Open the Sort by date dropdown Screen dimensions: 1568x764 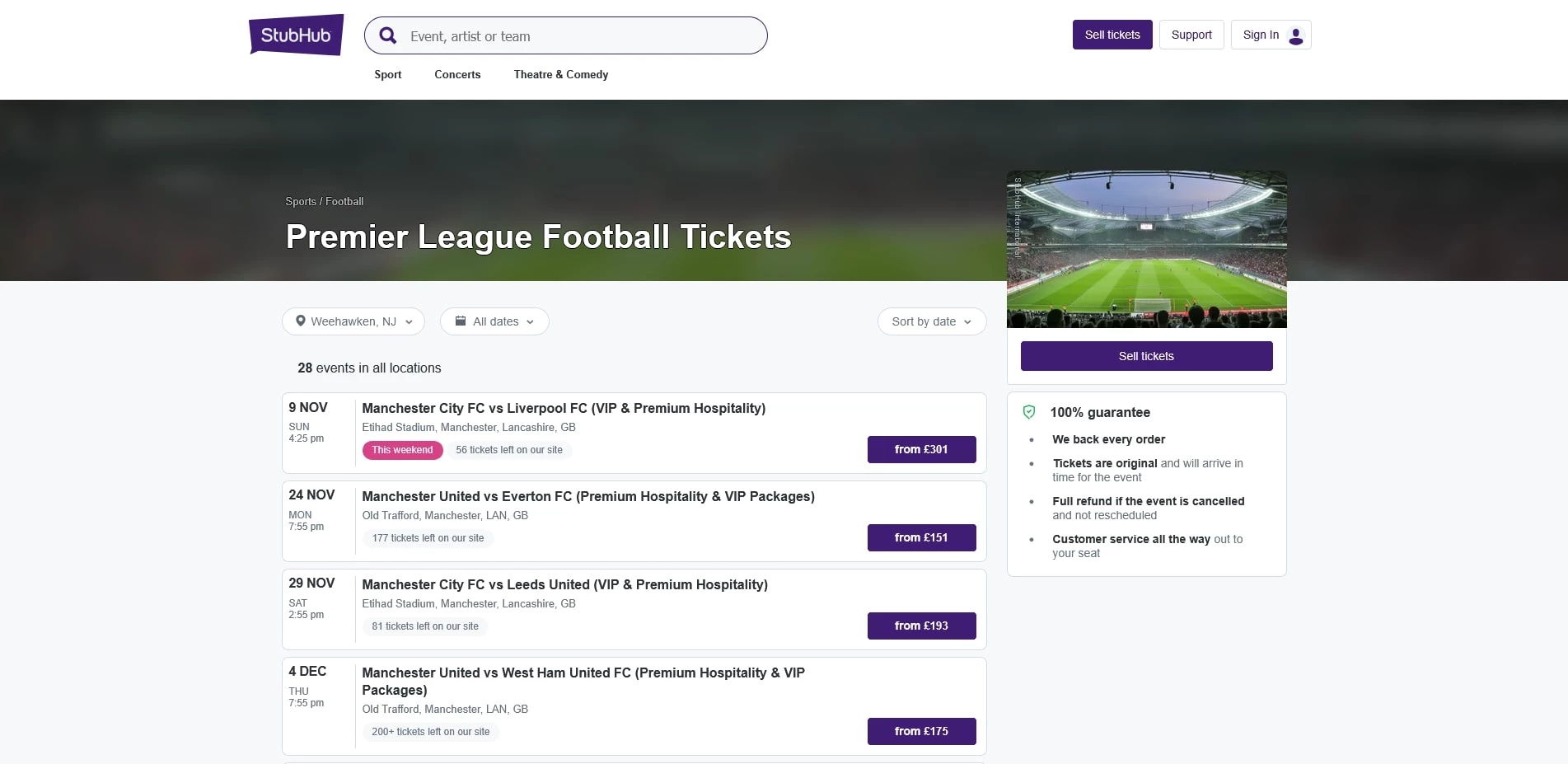[931, 321]
